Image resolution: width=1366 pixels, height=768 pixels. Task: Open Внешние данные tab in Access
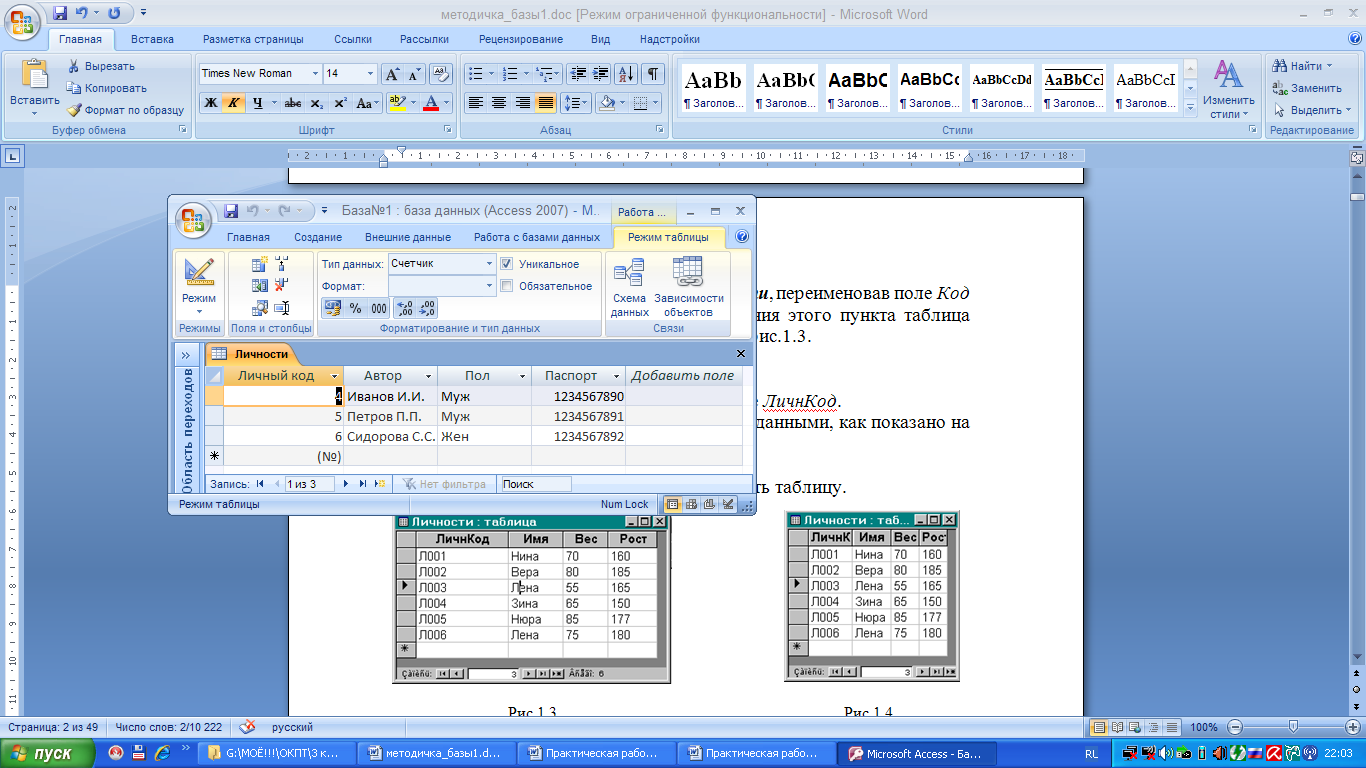click(x=407, y=237)
